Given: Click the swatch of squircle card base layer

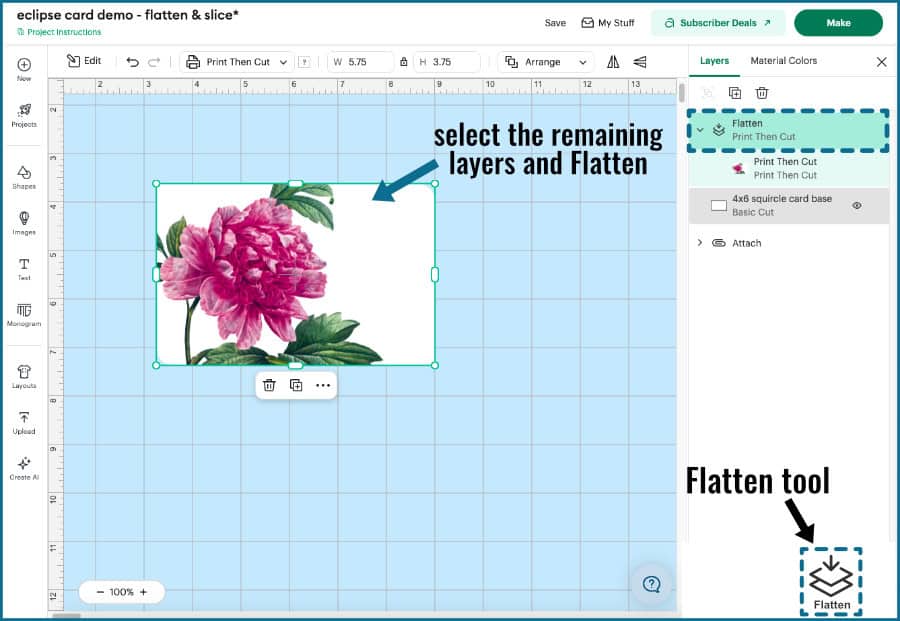Looking at the screenshot, I should coord(719,205).
